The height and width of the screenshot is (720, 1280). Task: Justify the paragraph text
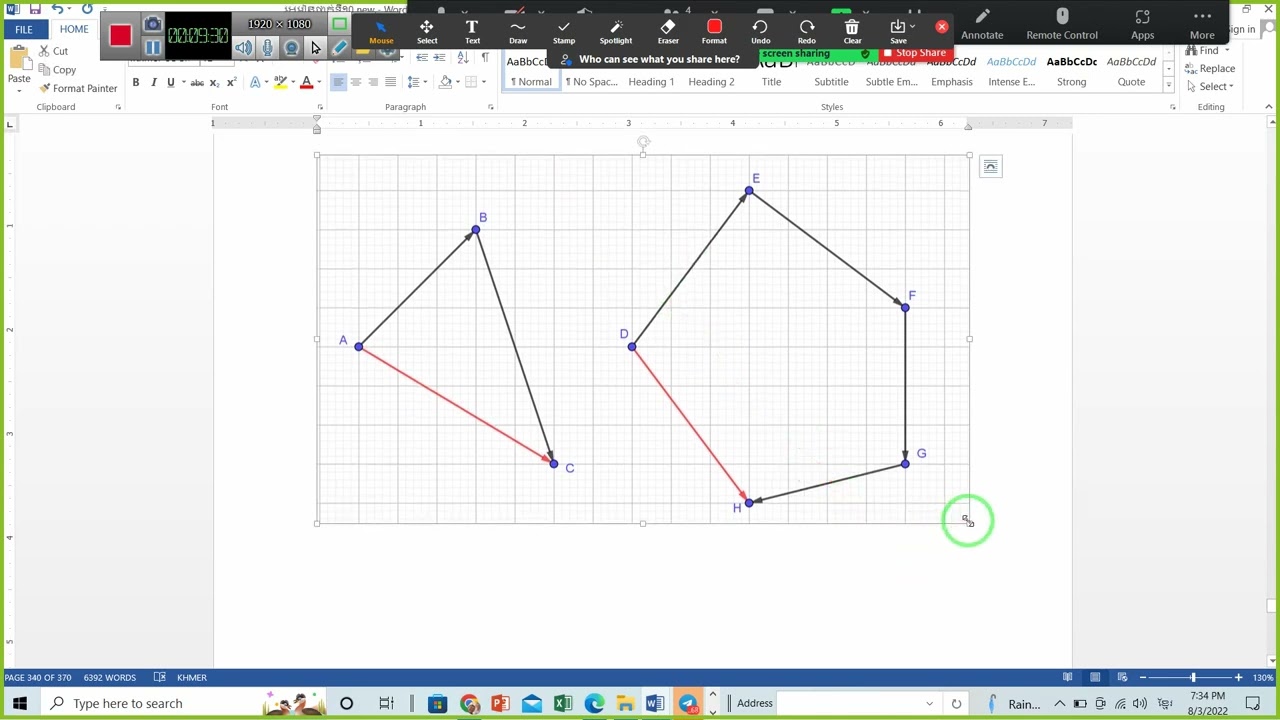tap(390, 82)
